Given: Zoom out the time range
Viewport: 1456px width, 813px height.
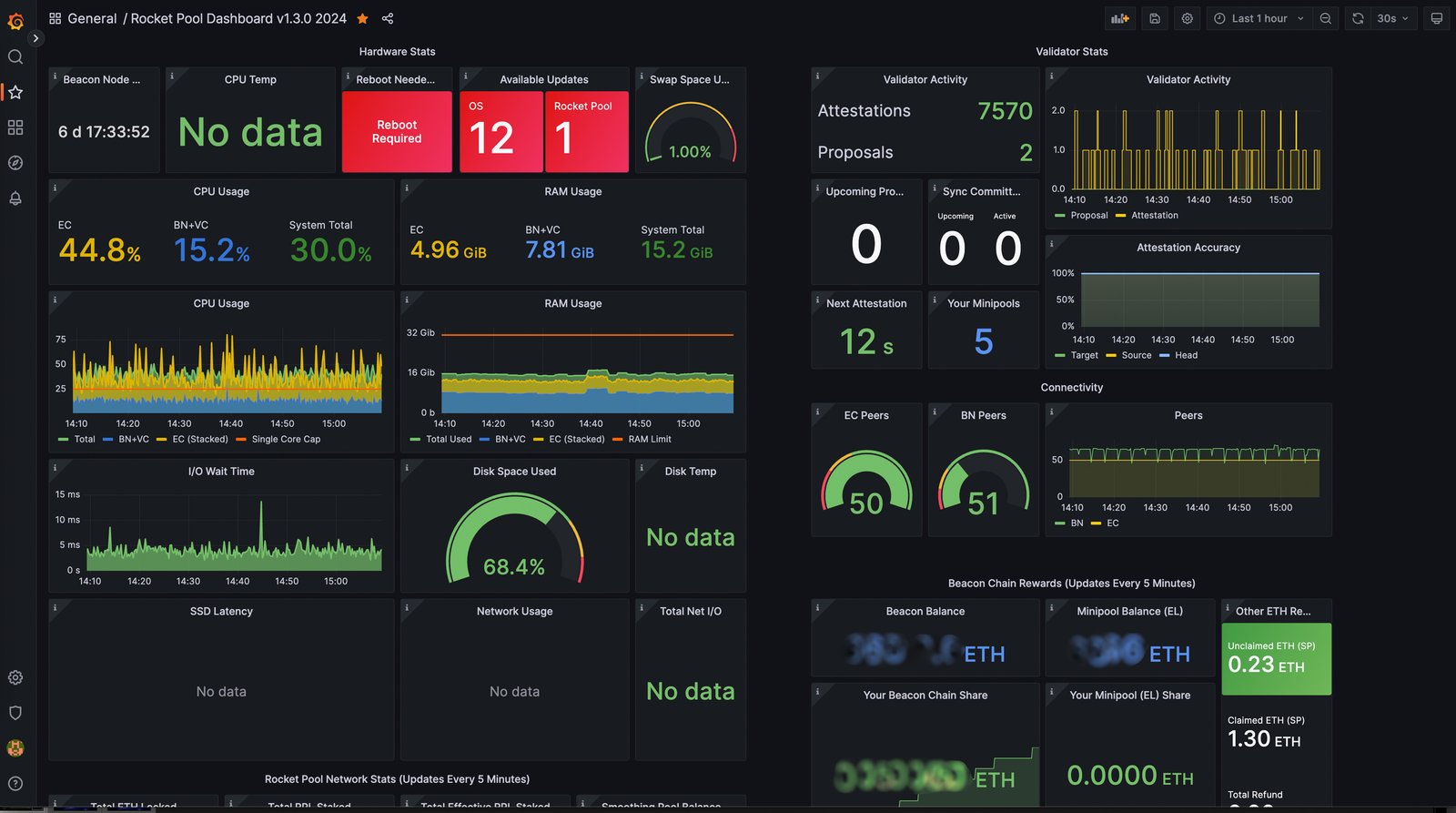Looking at the screenshot, I should pos(1326,18).
